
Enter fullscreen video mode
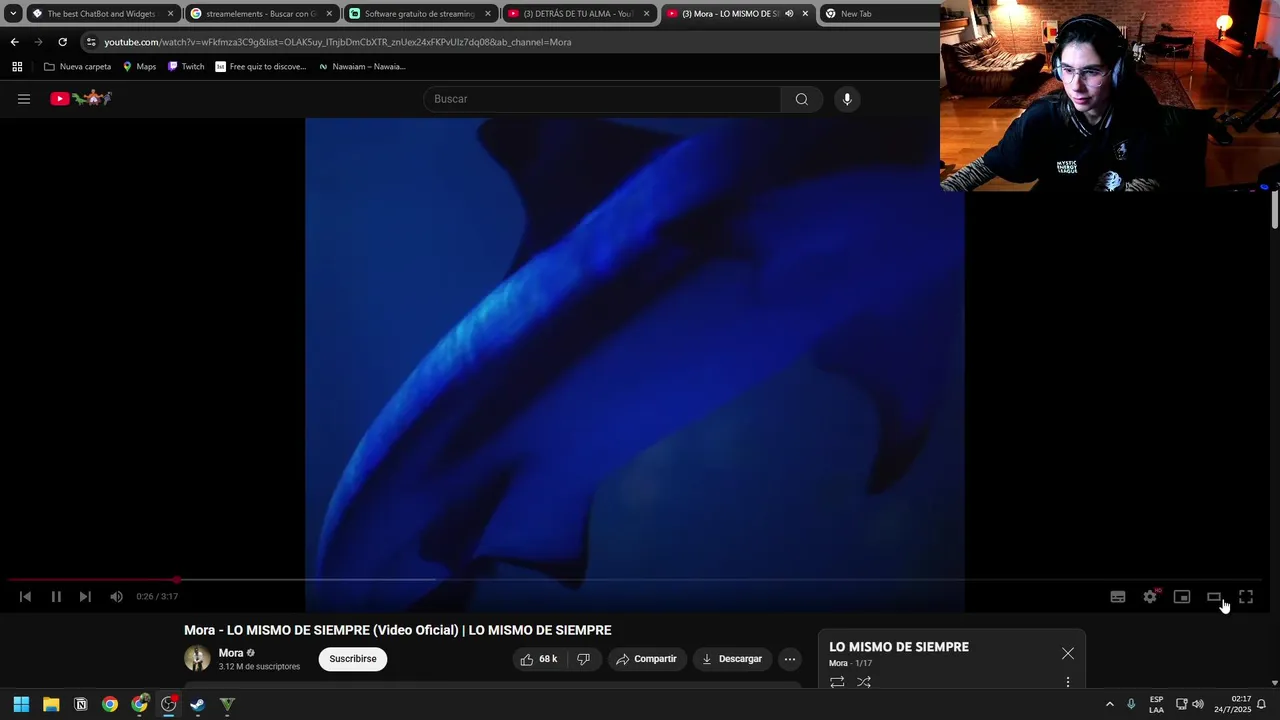click(1246, 597)
